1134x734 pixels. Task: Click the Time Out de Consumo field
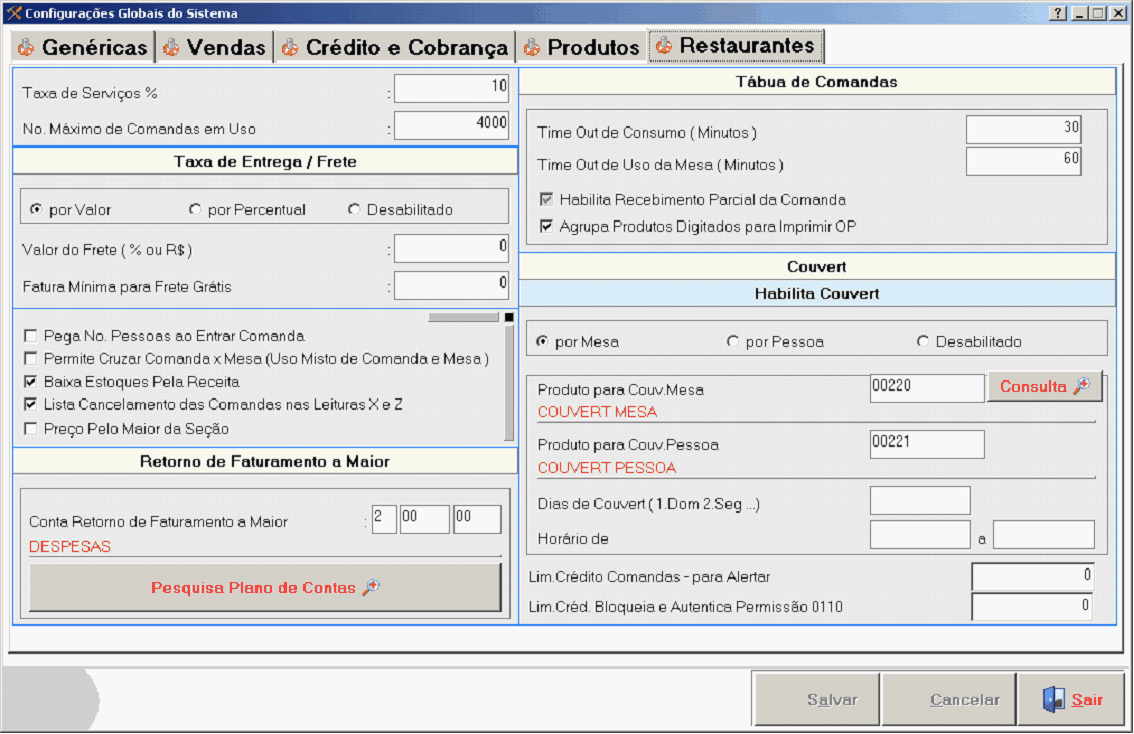coord(1023,129)
